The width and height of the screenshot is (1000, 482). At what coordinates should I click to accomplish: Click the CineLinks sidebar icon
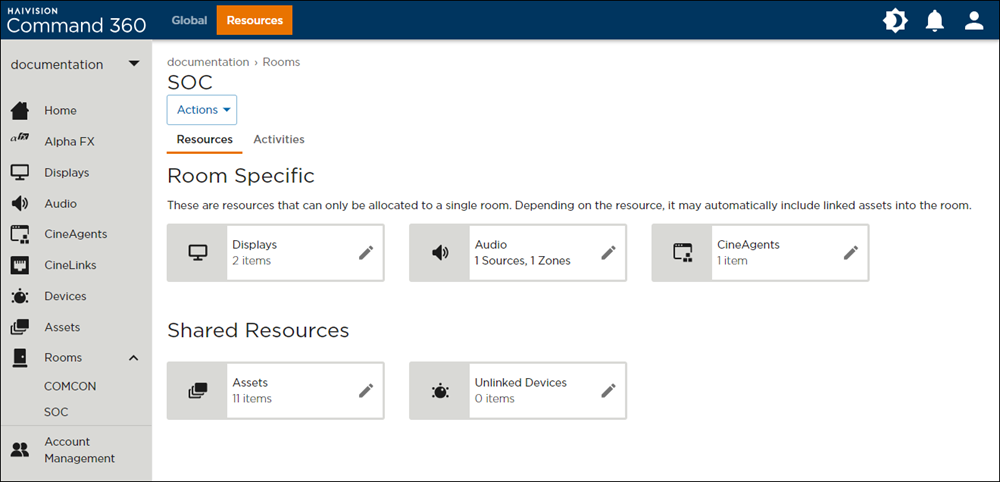pos(20,265)
